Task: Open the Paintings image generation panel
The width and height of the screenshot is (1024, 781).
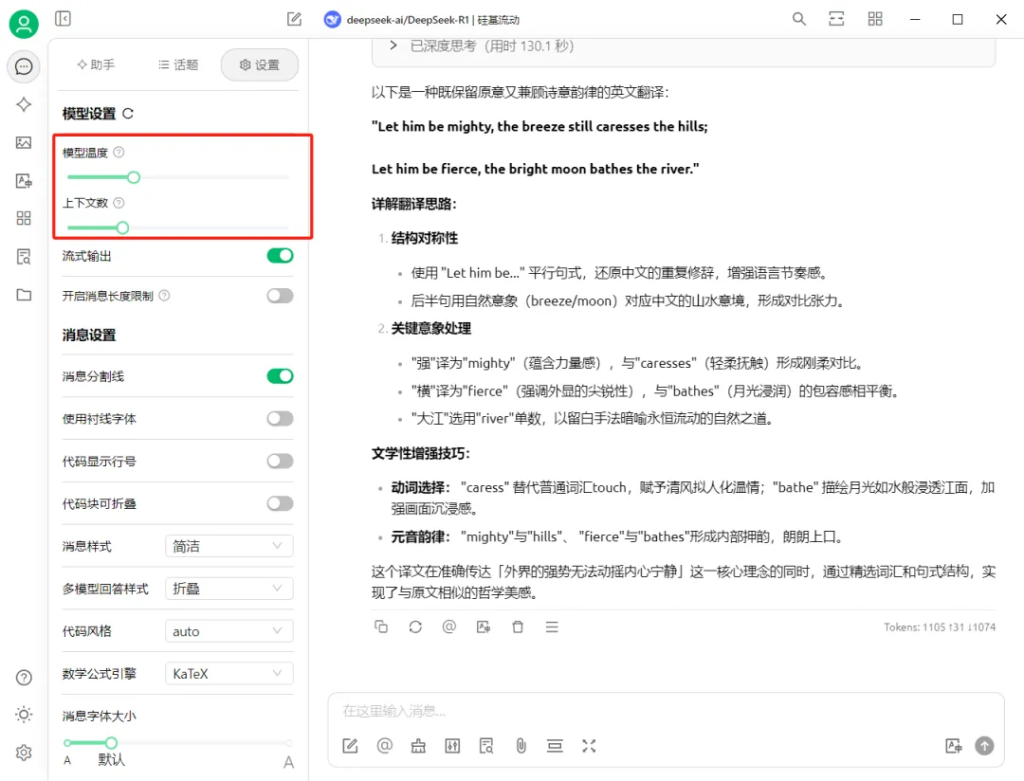Action: tap(23, 142)
